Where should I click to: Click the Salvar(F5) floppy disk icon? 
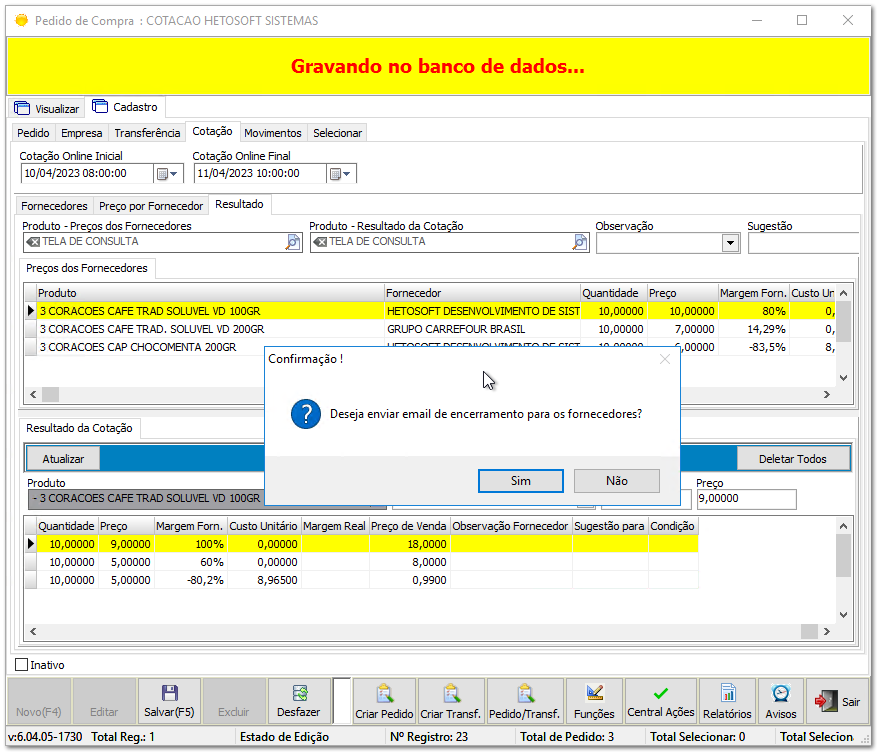pyautogui.click(x=169, y=693)
